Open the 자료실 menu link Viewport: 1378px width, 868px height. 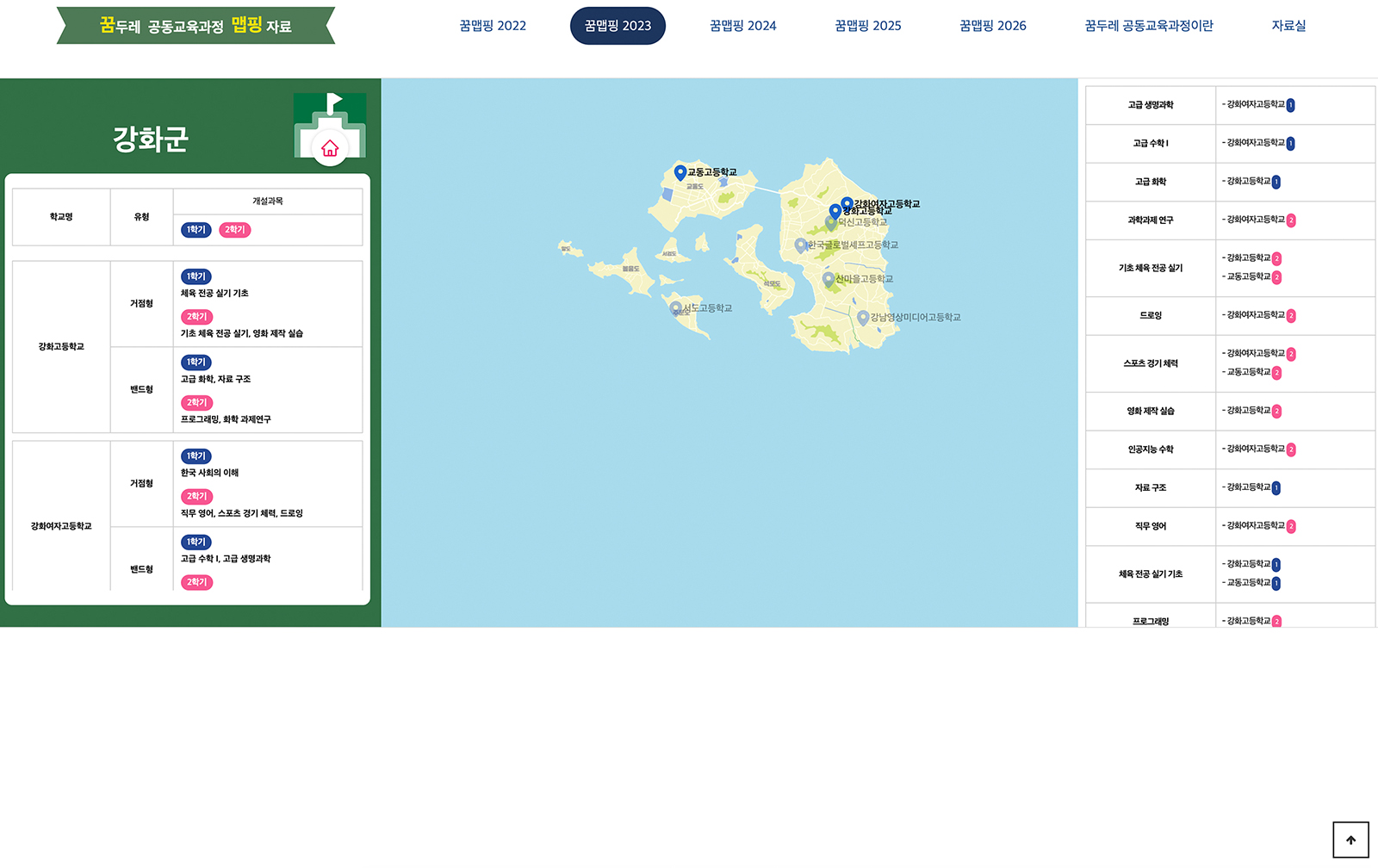click(1288, 26)
